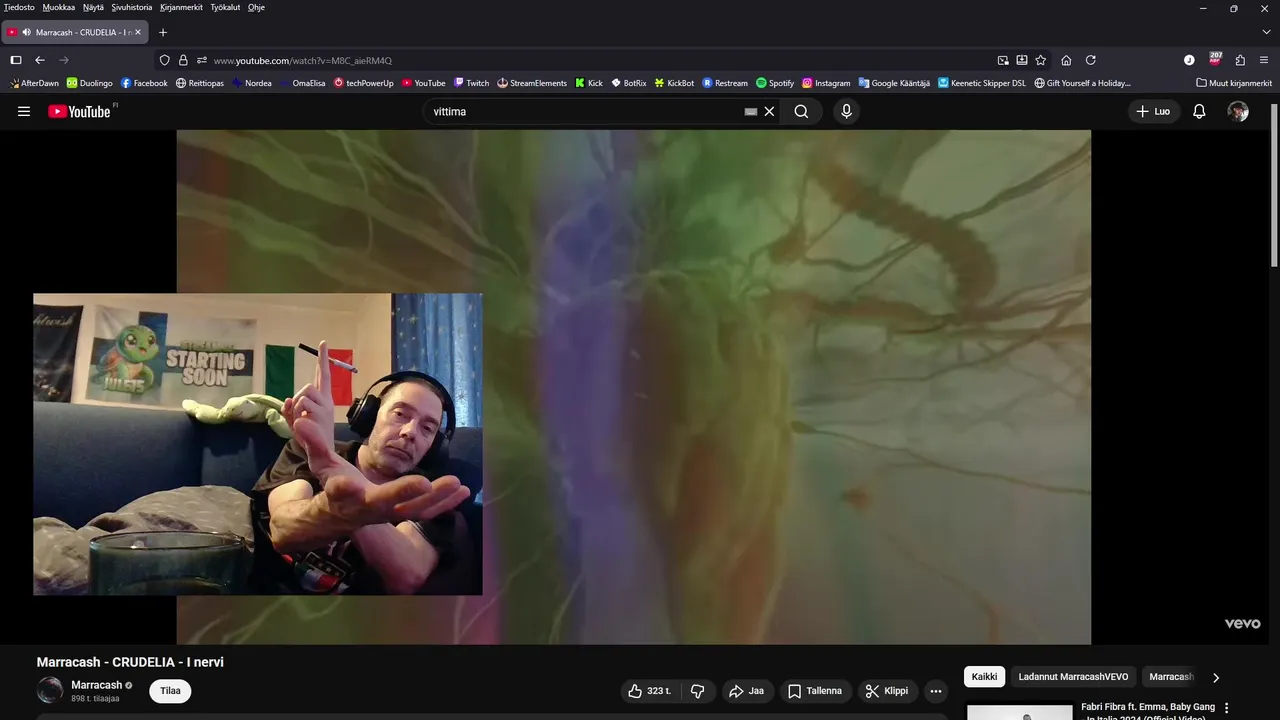Open the AfterDawn bookmark

tap(34, 83)
